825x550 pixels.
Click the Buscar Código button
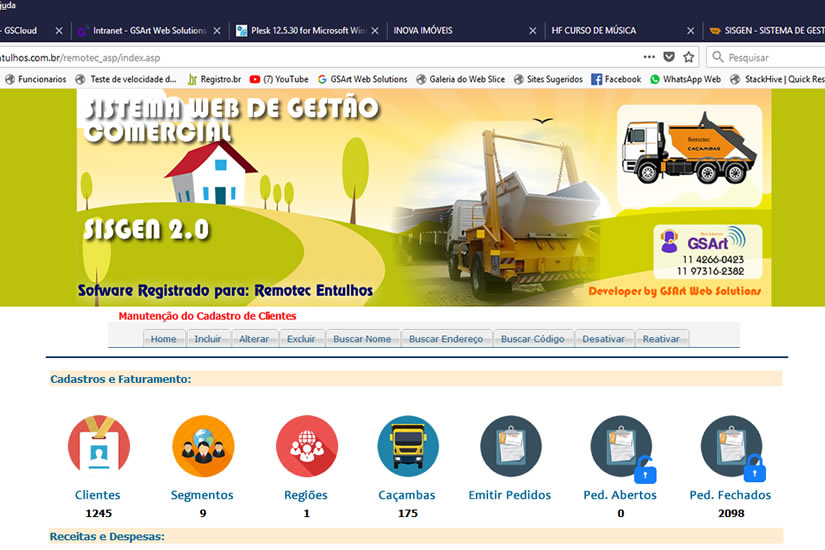[x=532, y=339]
